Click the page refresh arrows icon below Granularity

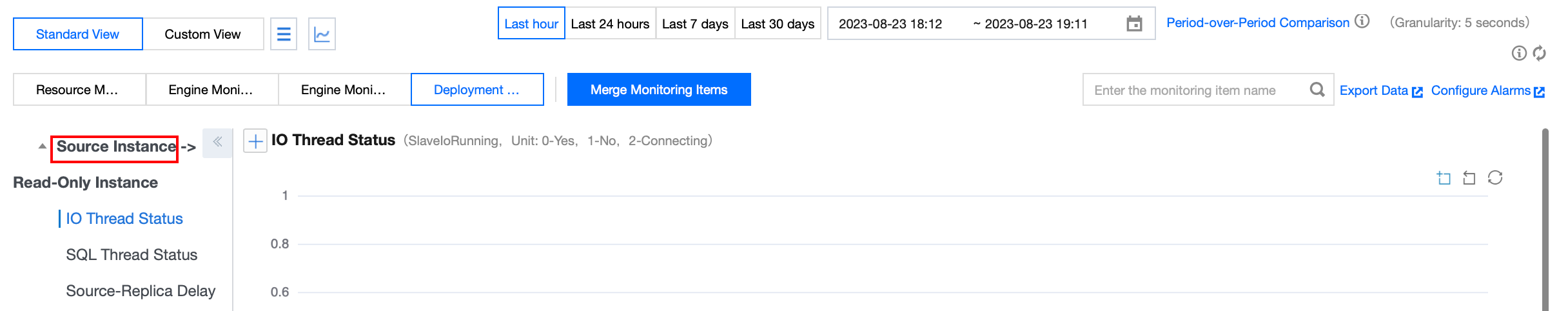point(1540,53)
